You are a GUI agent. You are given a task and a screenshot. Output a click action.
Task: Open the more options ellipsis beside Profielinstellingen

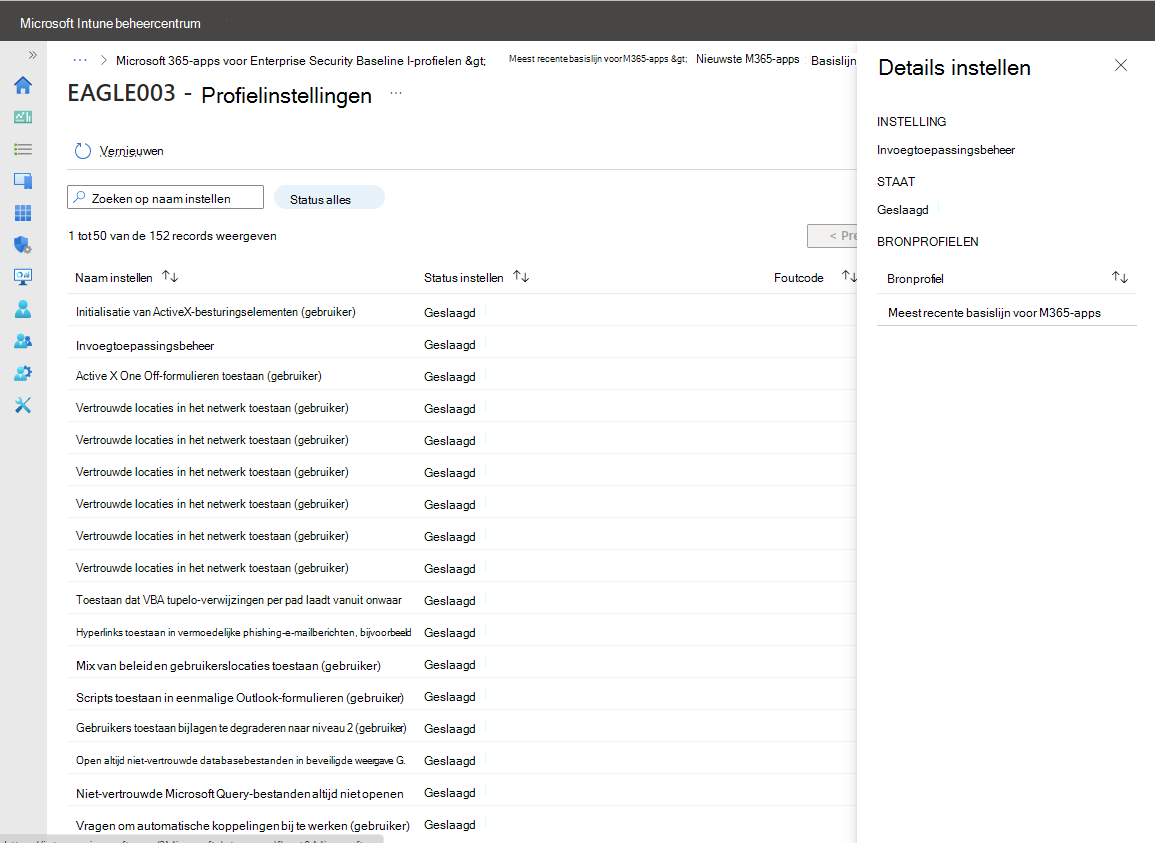(396, 94)
